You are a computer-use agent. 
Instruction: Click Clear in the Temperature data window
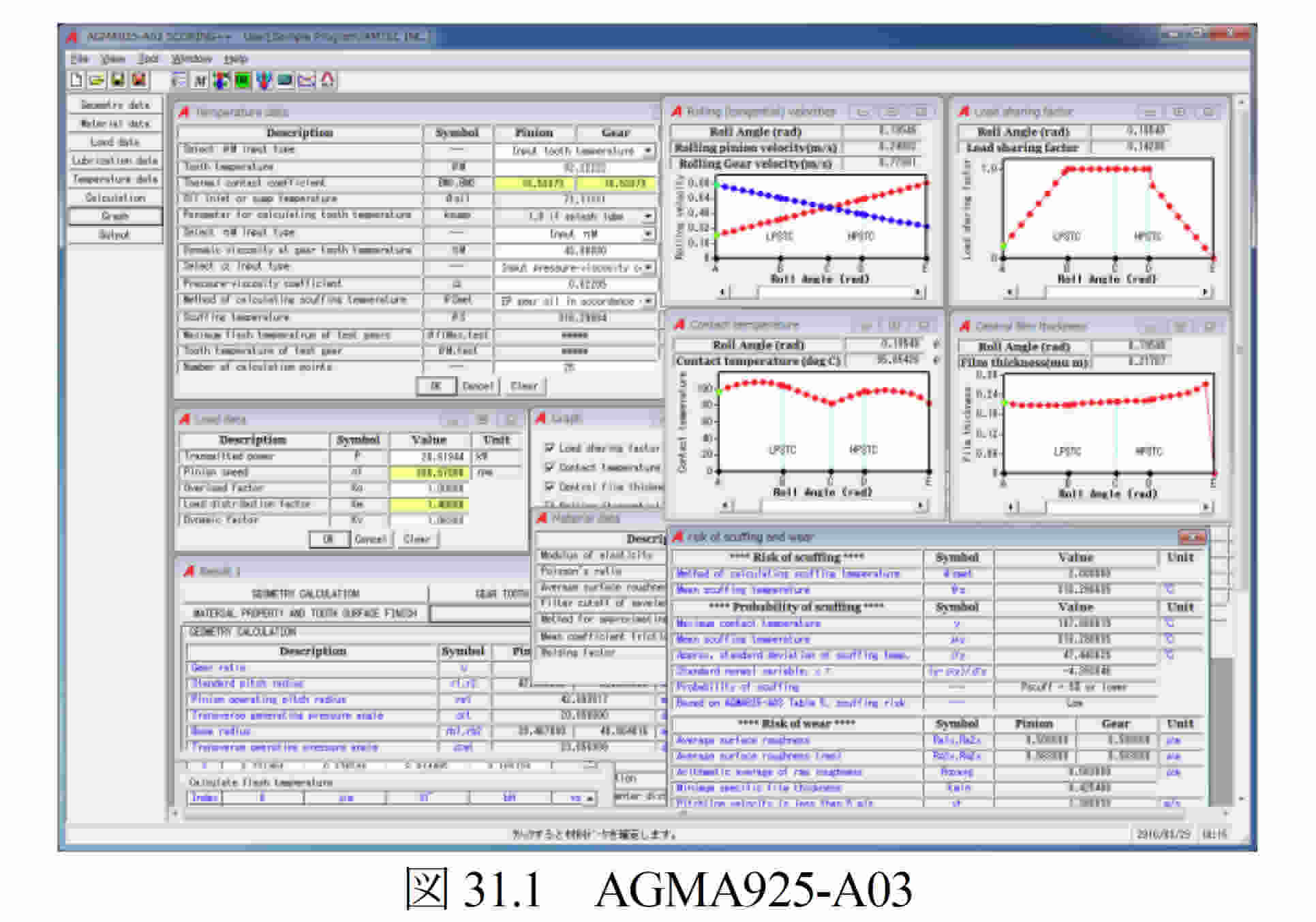coord(524,386)
